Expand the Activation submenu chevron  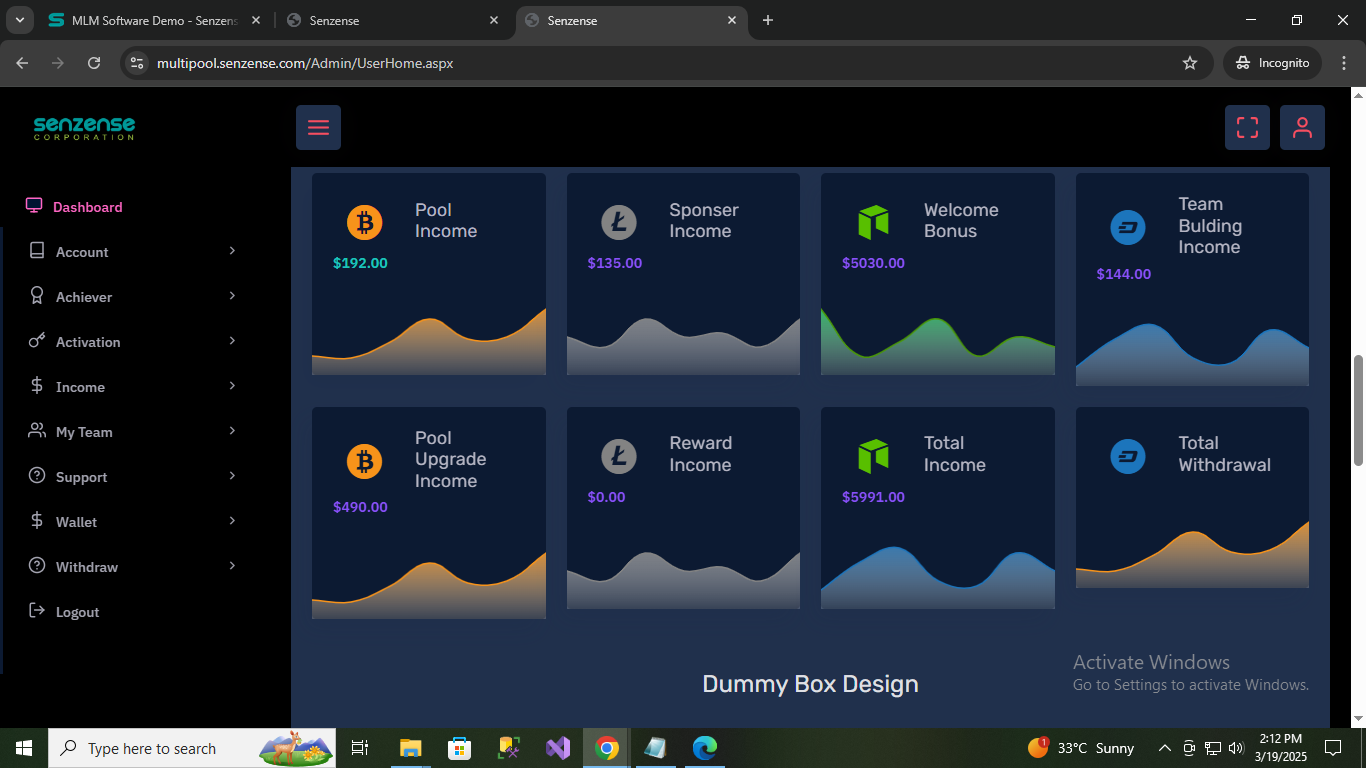click(232, 341)
